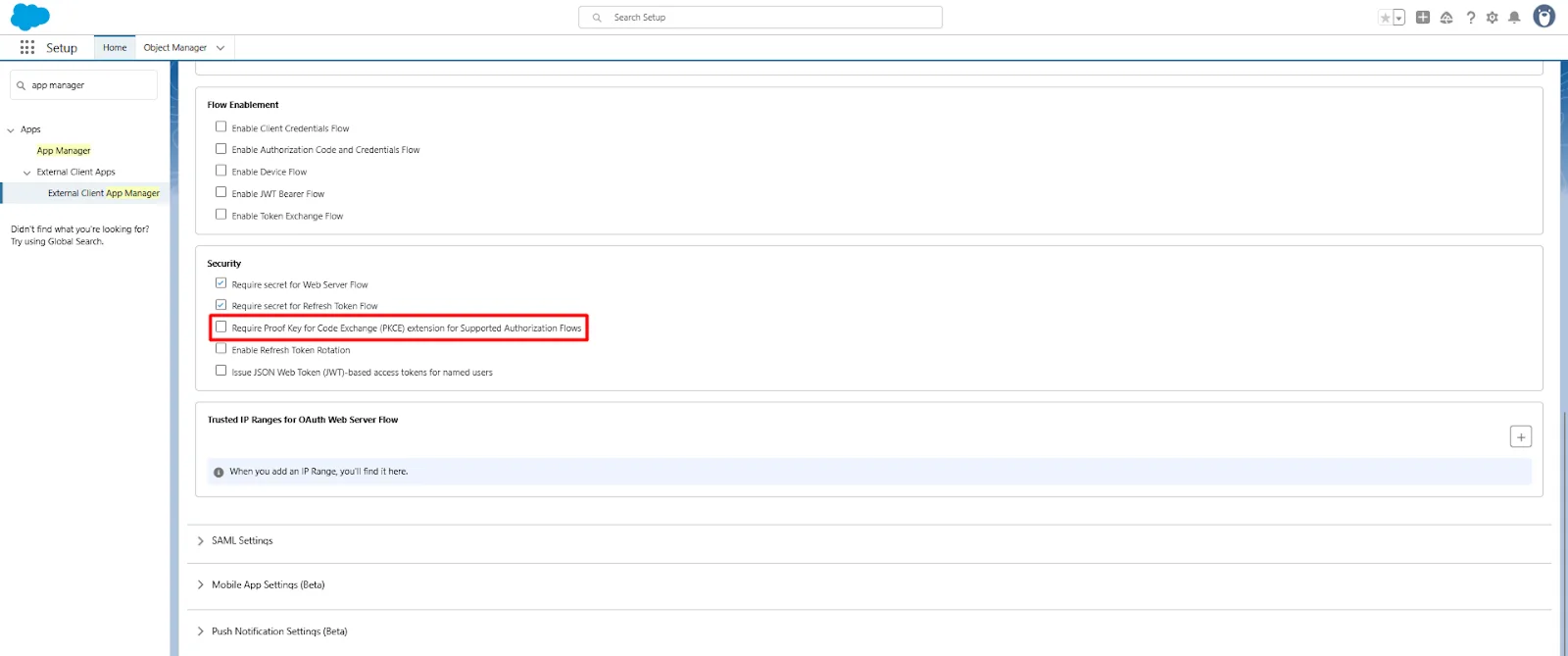
Task: Open the Favorites list dropdown arrow
Action: (x=1398, y=18)
